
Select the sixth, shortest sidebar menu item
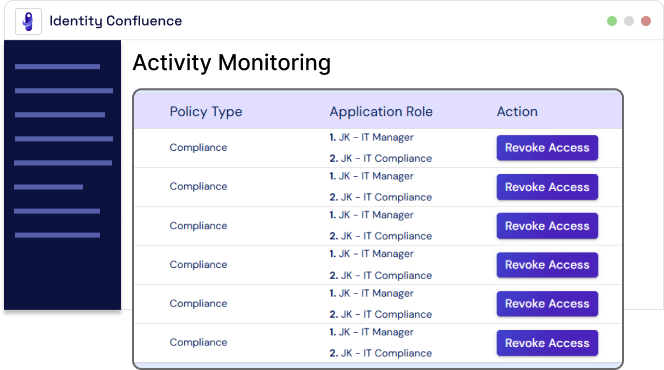(48, 187)
